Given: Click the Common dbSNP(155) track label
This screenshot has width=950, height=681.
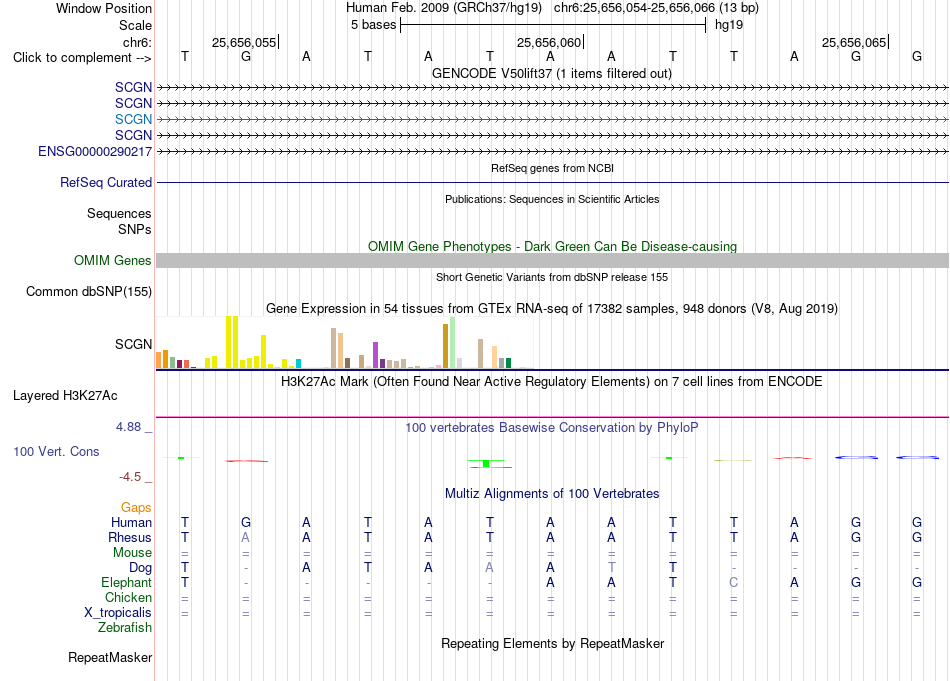Looking at the screenshot, I should [x=89, y=291].
